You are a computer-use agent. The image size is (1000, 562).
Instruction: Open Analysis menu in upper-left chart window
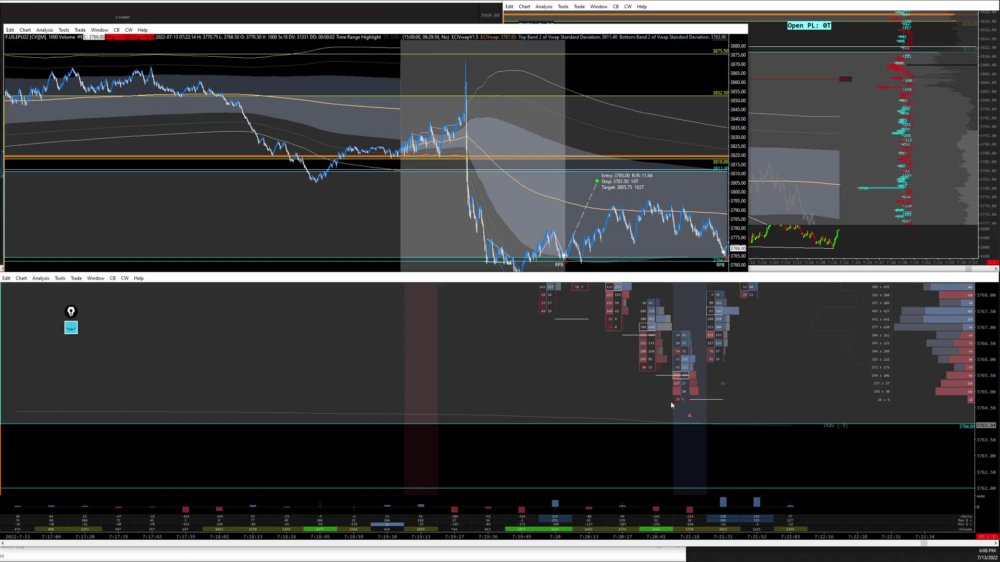pyautogui.click(x=45, y=30)
